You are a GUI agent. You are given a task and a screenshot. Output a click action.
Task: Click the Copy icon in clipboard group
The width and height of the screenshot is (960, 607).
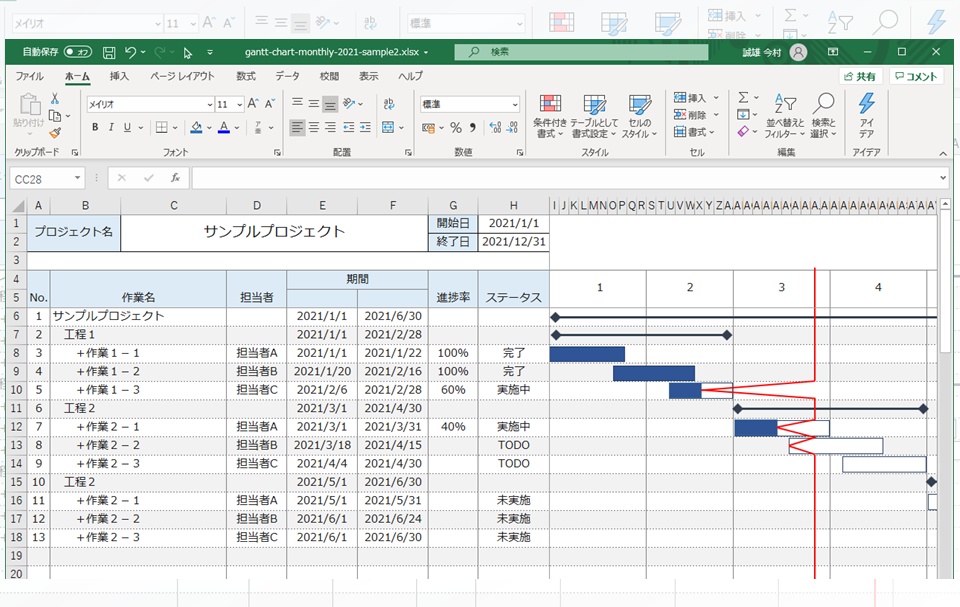[54, 115]
